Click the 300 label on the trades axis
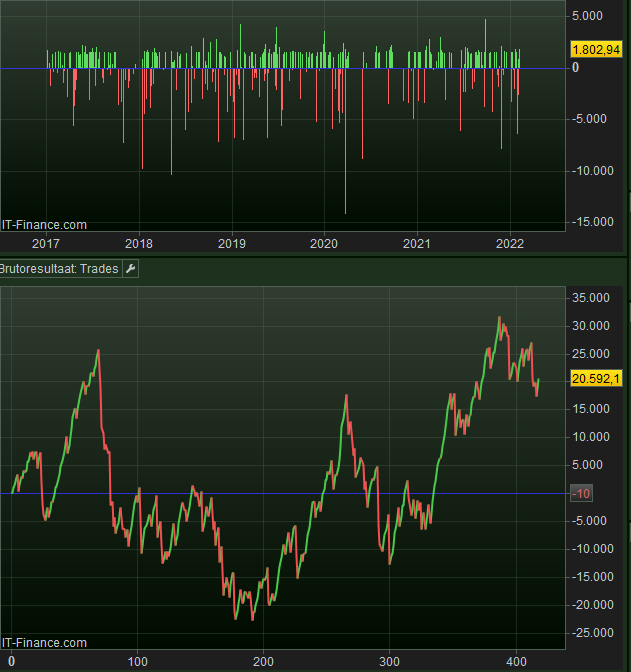This screenshot has height=672, width=631. pyautogui.click(x=389, y=661)
